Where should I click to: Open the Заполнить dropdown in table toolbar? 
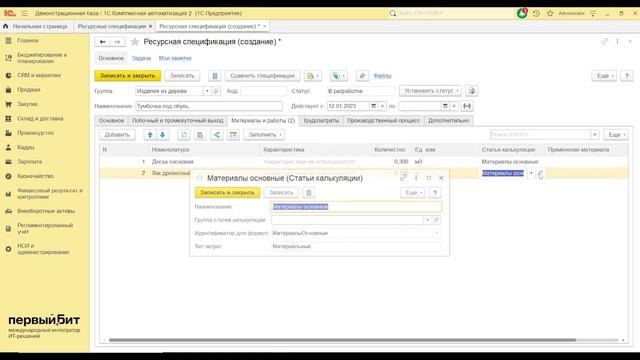pos(264,135)
